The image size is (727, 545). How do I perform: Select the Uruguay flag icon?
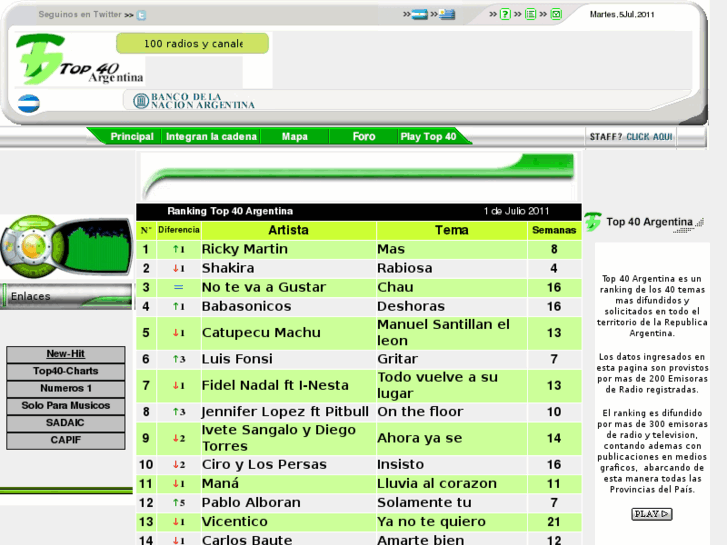pyautogui.click(x=447, y=14)
